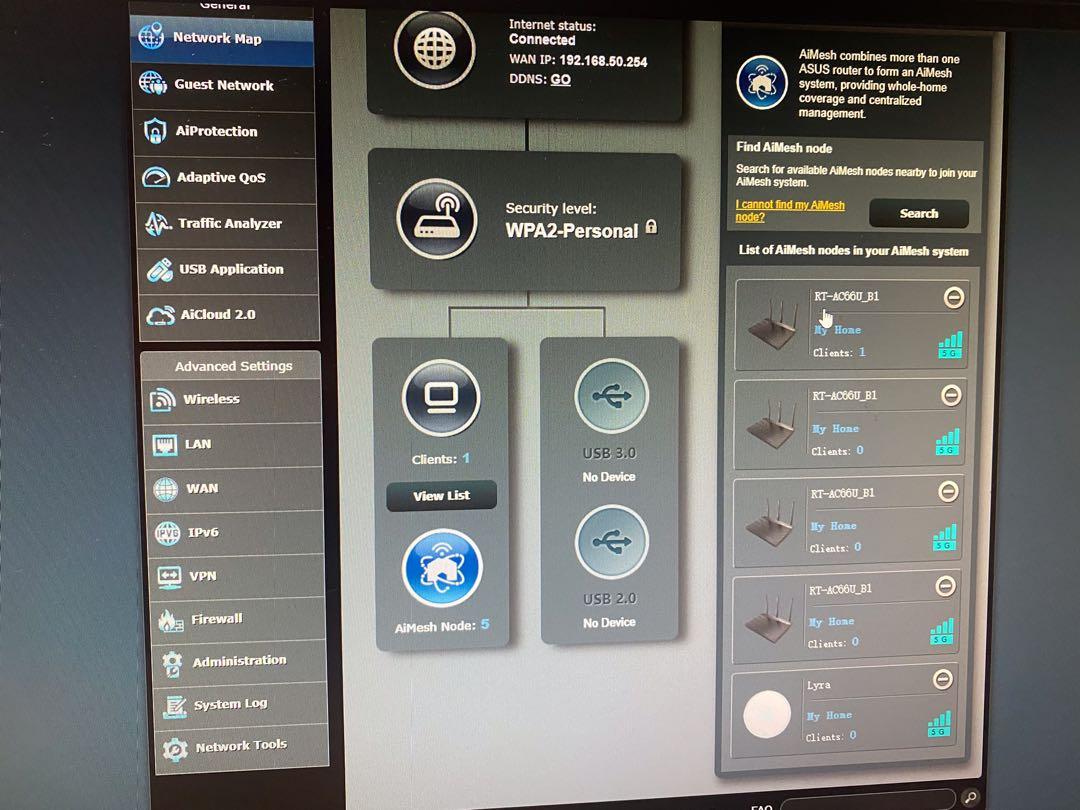Open Guest Network in the sidebar
This screenshot has width=1080, height=810.
tap(223, 85)
